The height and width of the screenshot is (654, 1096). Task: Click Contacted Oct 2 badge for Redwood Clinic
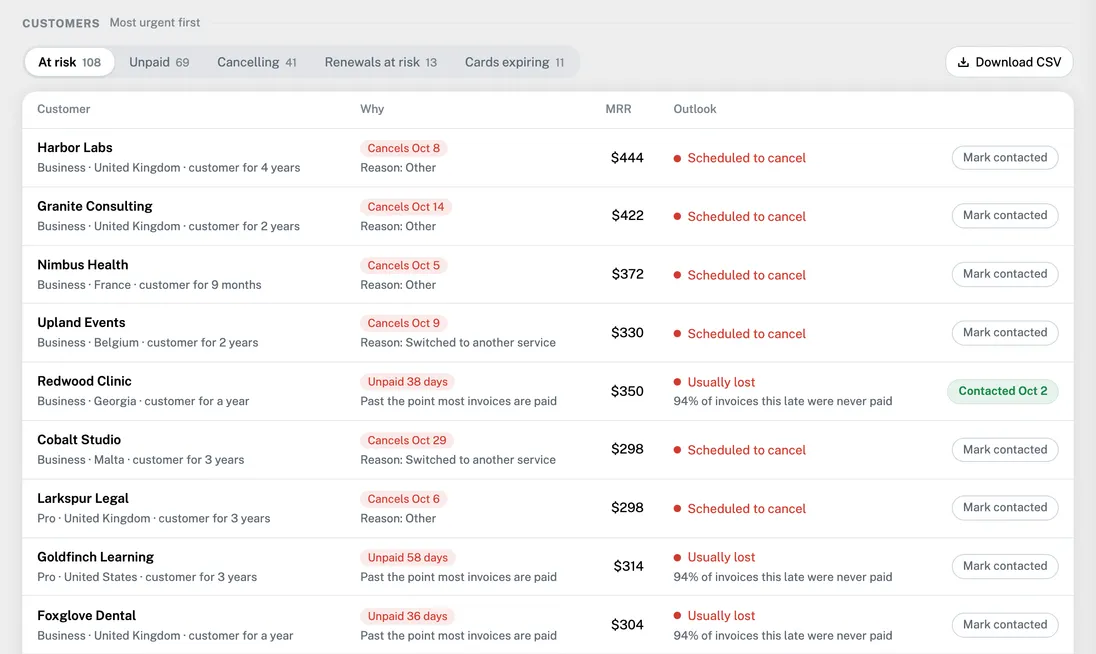coord(1002,391)
